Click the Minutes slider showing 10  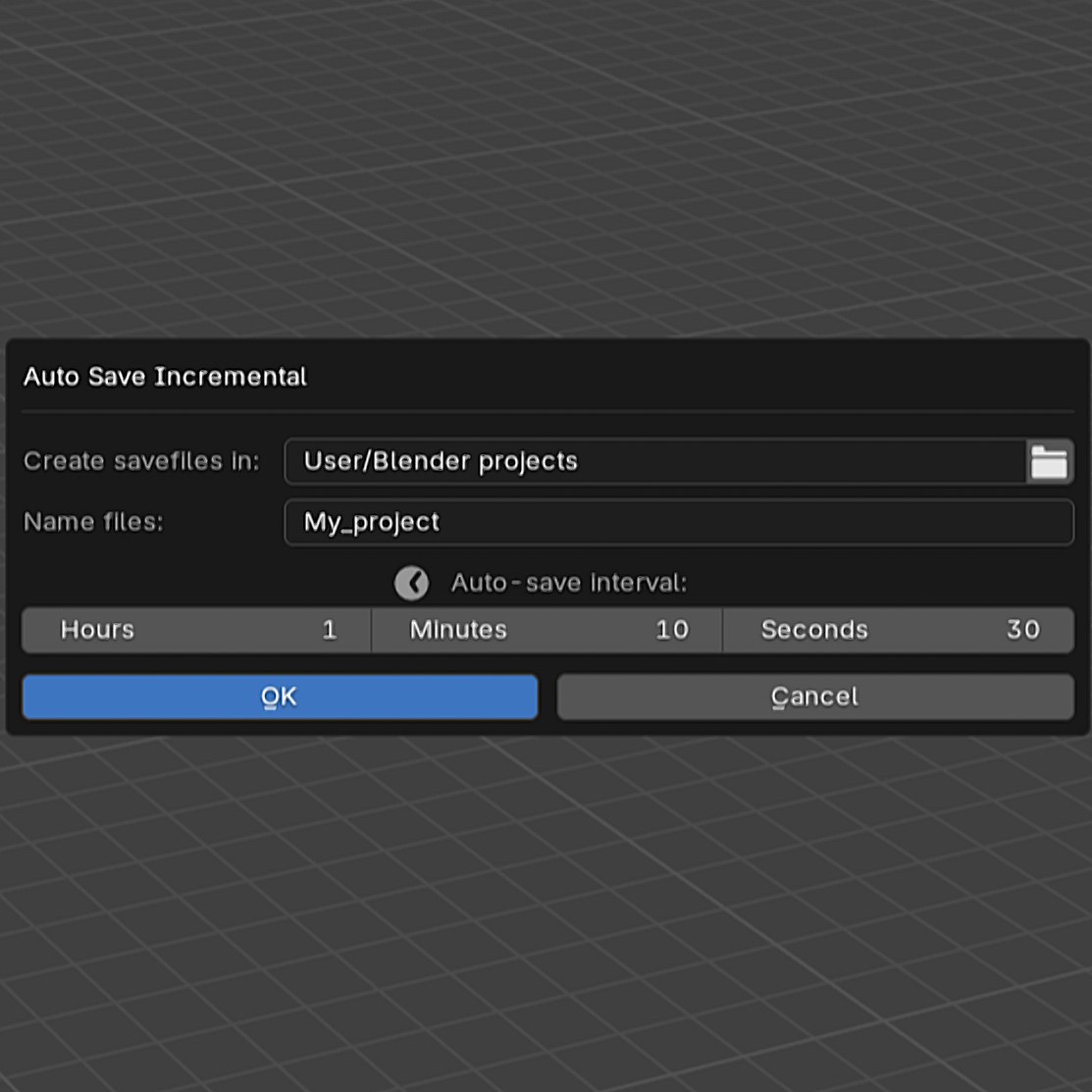tap(546, 629)
